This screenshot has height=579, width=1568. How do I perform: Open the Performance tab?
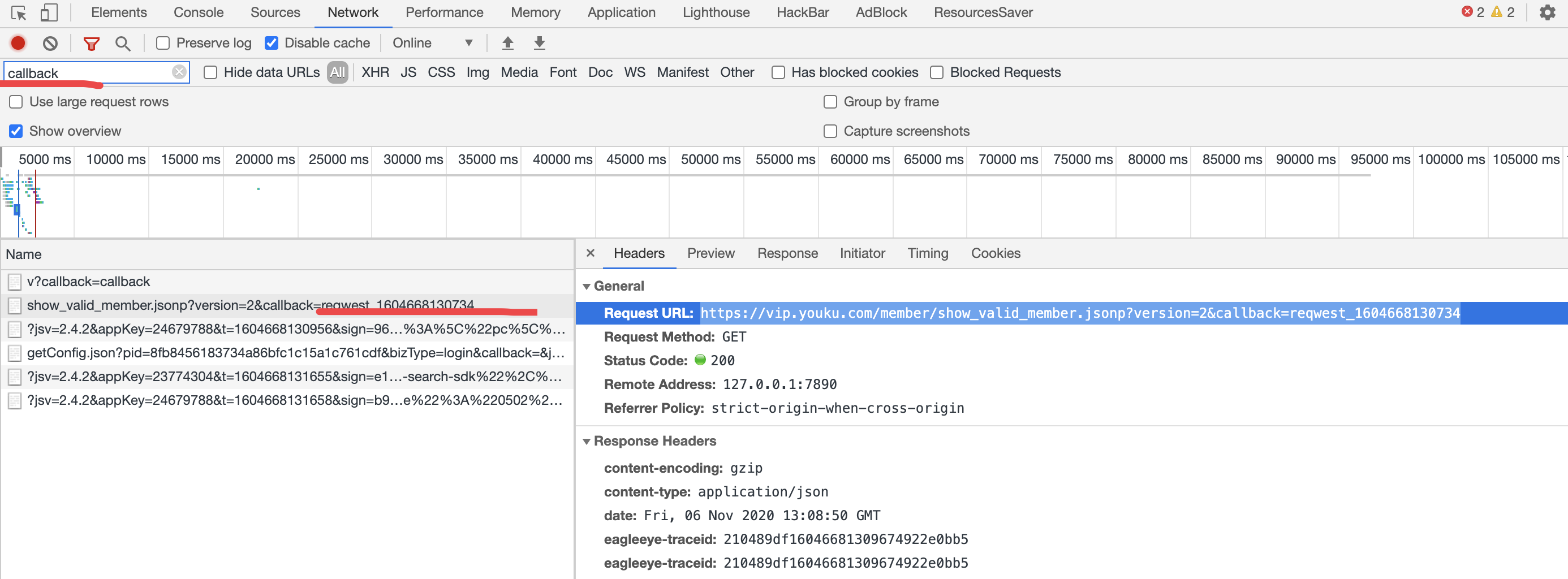[445, 12]
